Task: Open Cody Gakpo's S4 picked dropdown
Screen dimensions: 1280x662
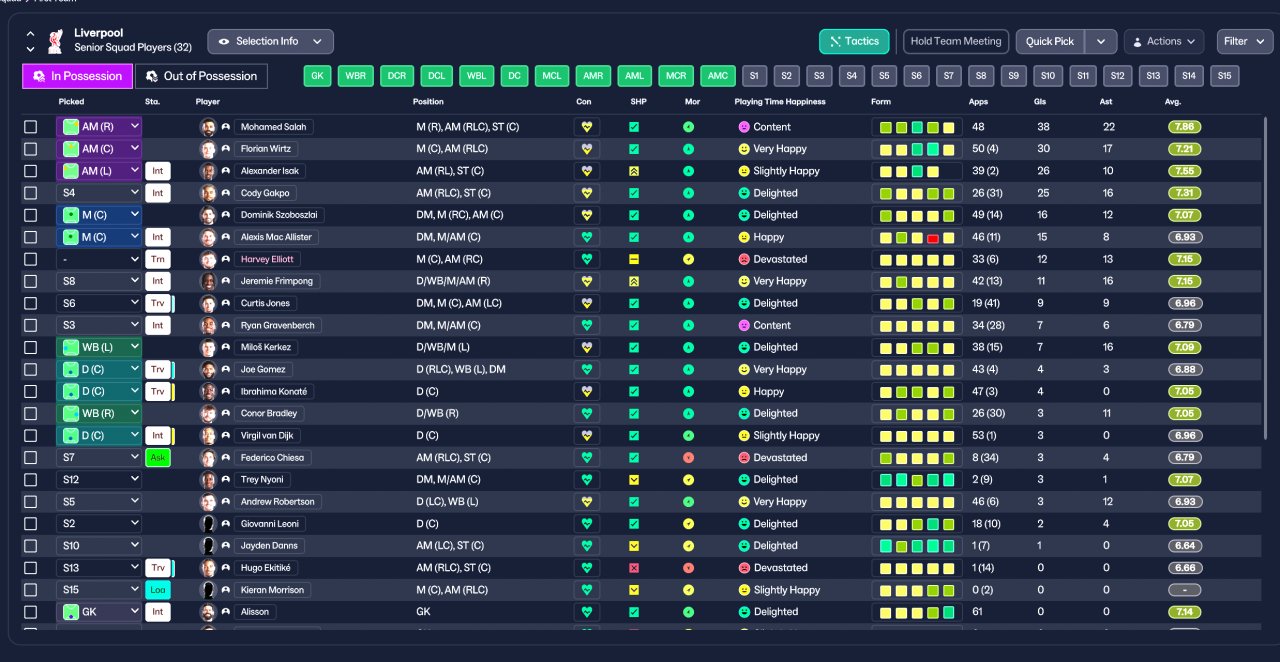Action: point(99,193)
